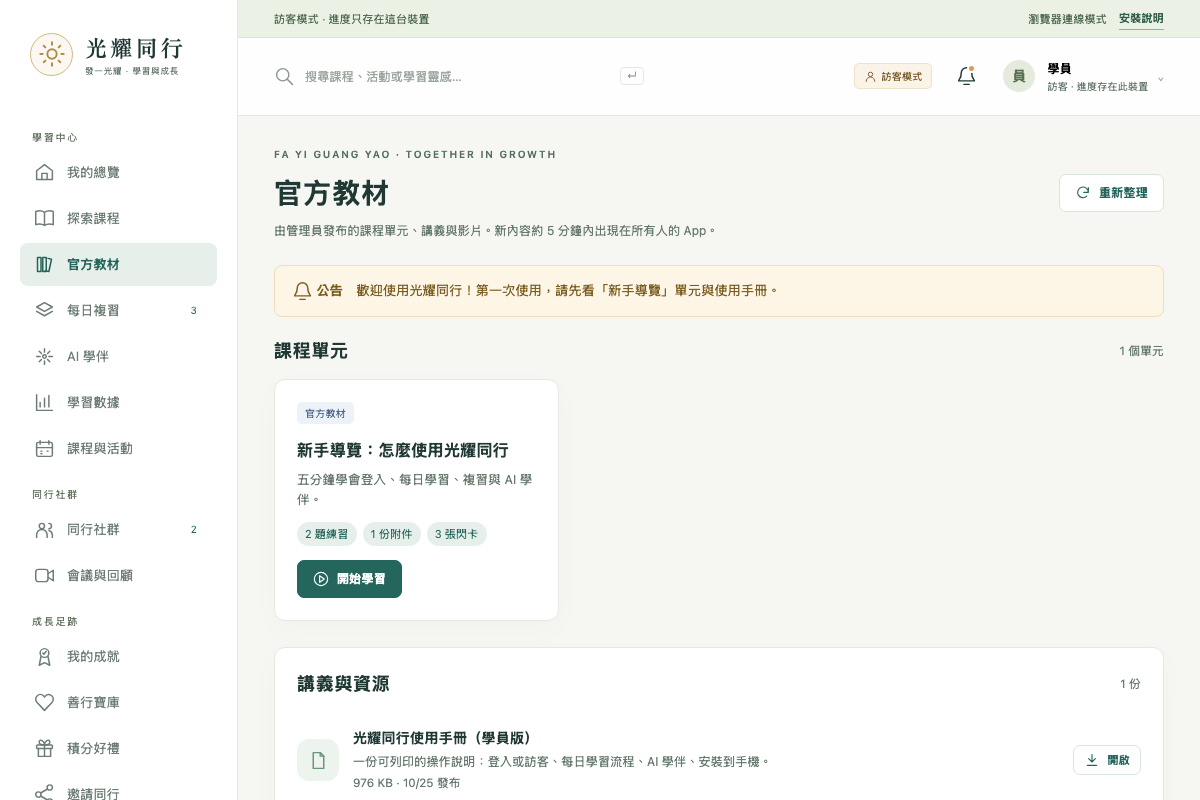
Task: Click the 官方教材 page heading
Action: tap(331, 193)
